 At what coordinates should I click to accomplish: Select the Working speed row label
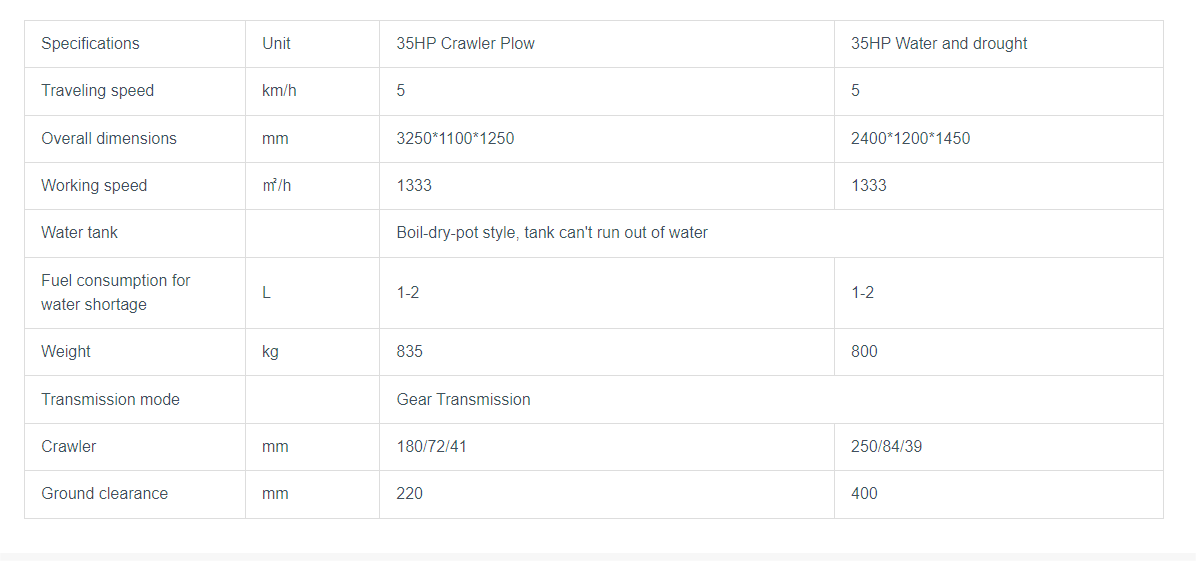(x=94, y=186)
